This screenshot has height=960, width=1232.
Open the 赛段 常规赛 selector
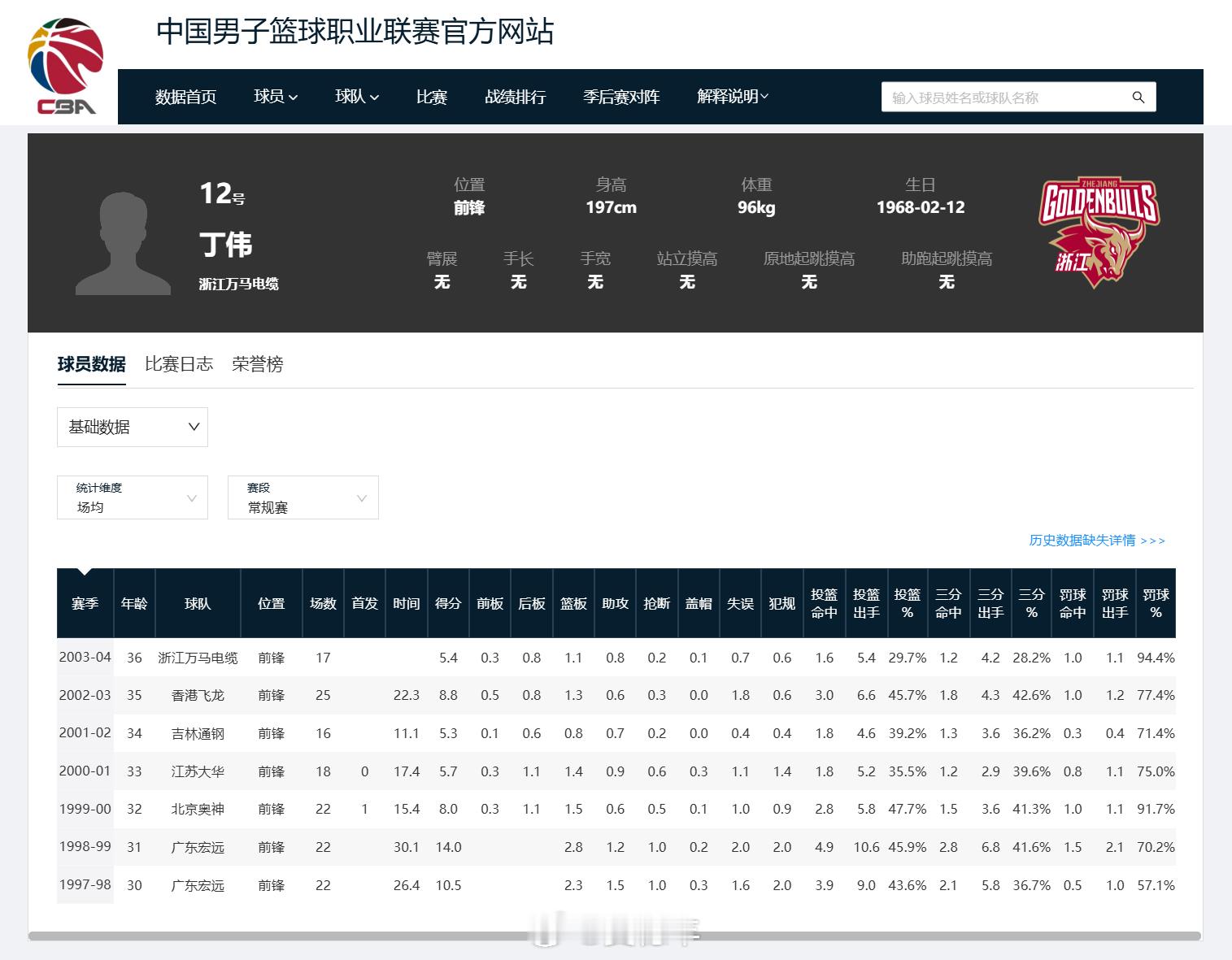(x=303, y=497)
